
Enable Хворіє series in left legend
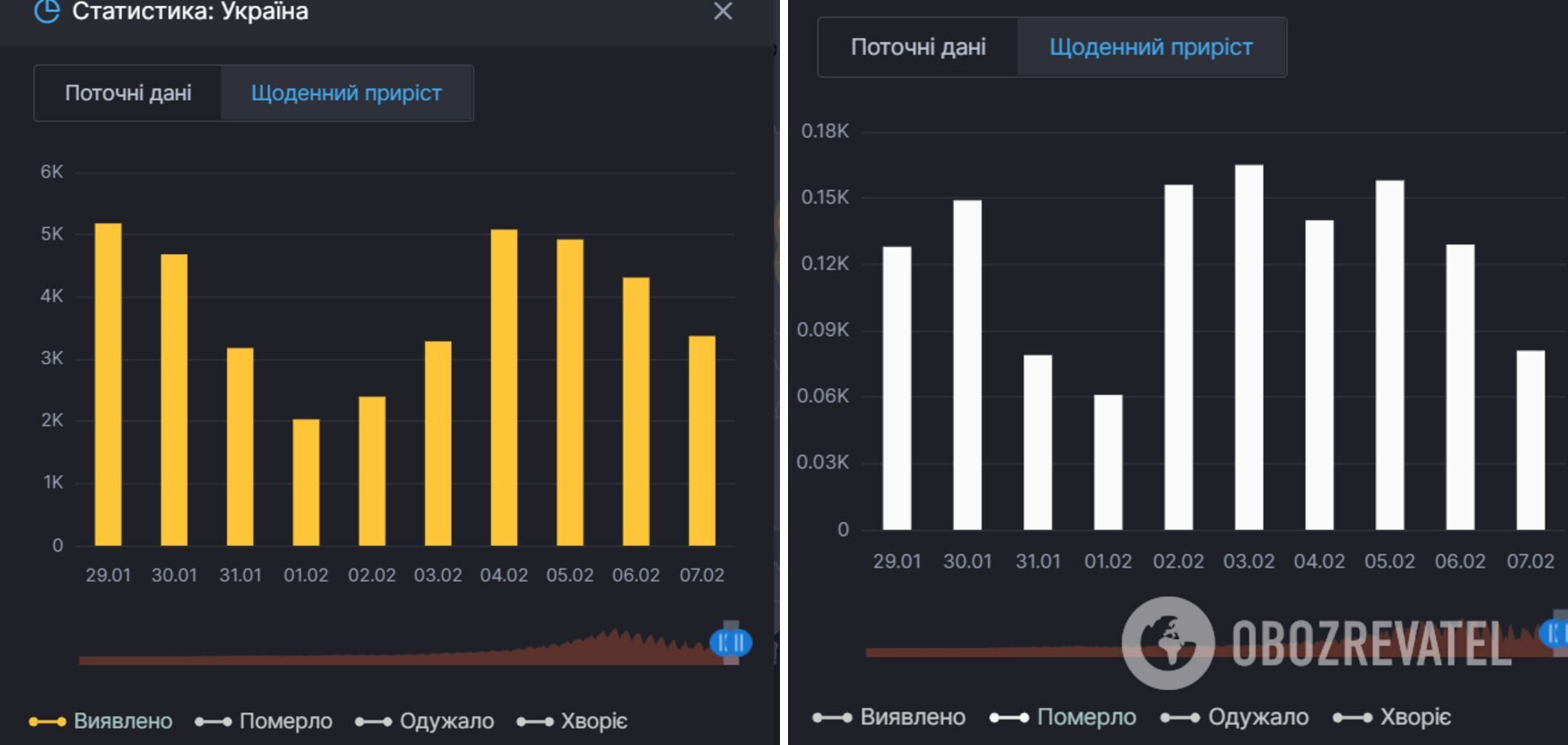(572, 721)
